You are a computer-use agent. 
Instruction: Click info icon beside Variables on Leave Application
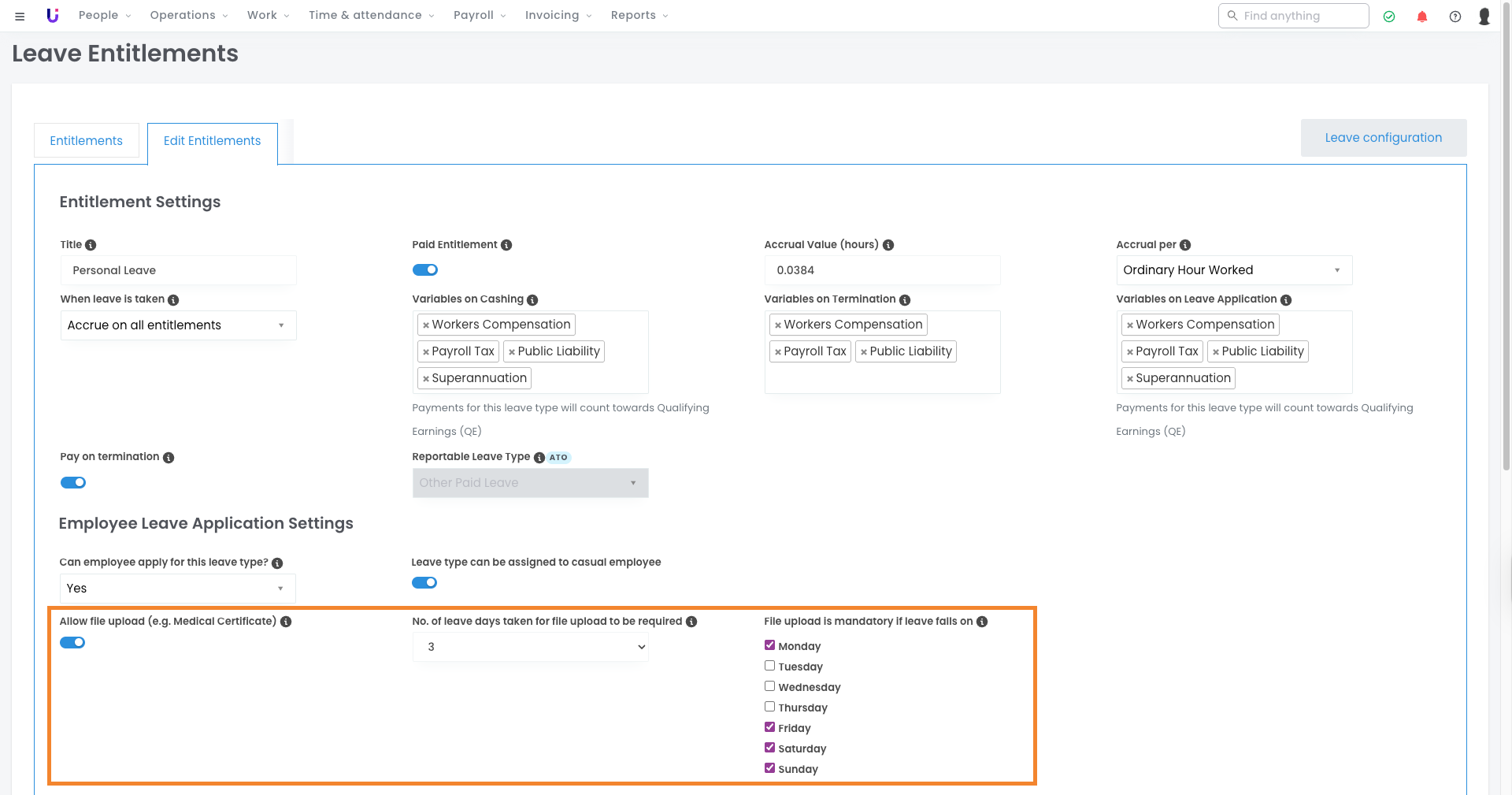pyautogui.click(x=1286, y=300)
